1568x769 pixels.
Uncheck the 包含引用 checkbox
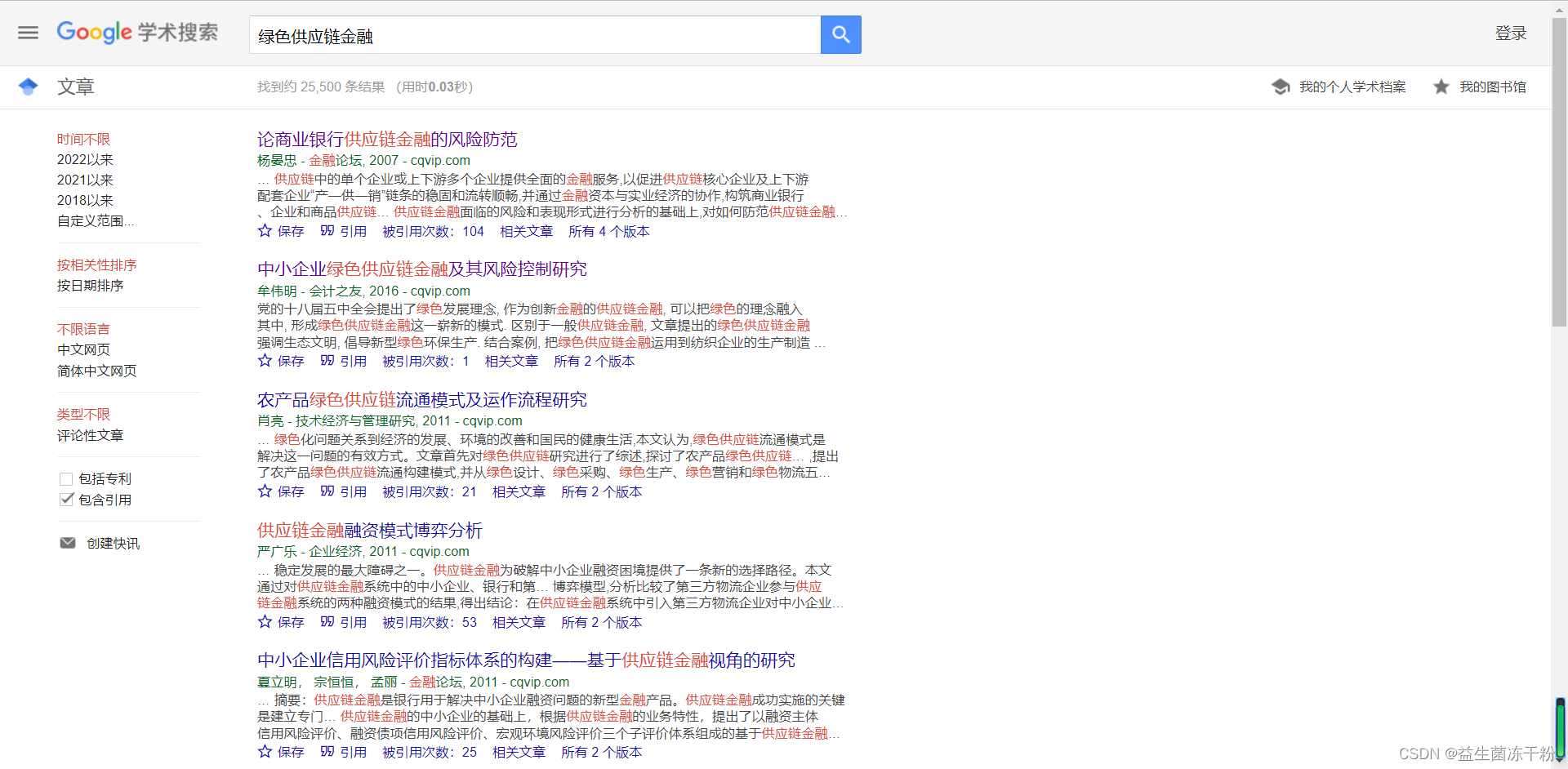pyautogui.click(x=66, y=499)
